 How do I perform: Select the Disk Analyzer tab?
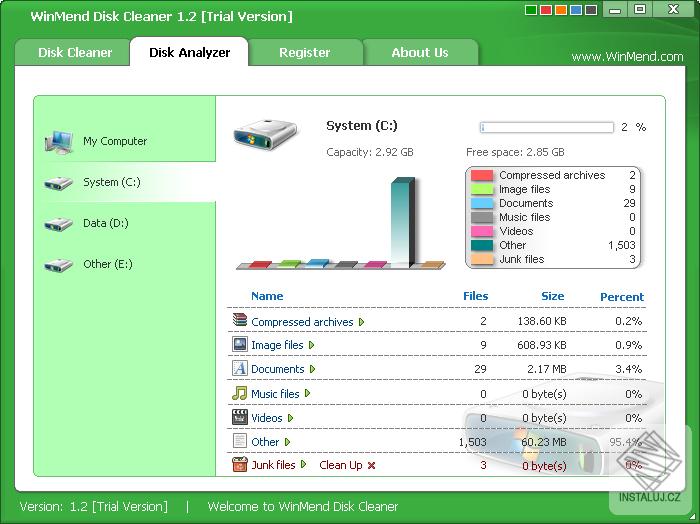click(189, 53)
